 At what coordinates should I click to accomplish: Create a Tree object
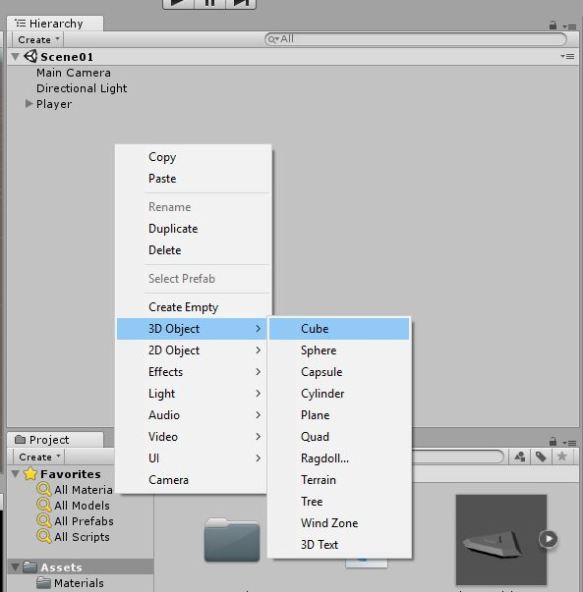(339, 501)
